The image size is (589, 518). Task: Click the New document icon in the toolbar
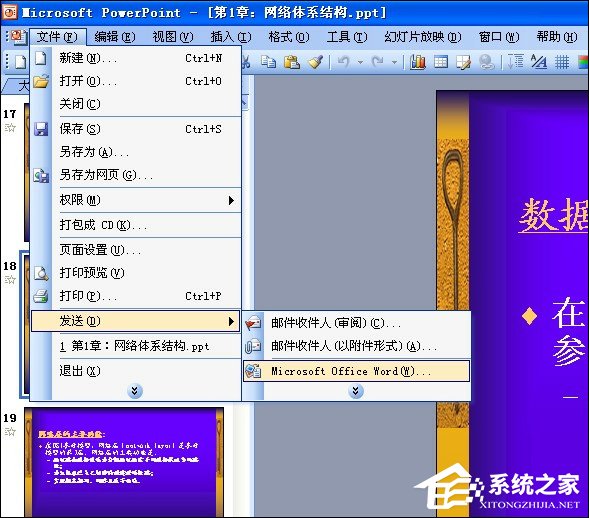(x=21, y=62)
